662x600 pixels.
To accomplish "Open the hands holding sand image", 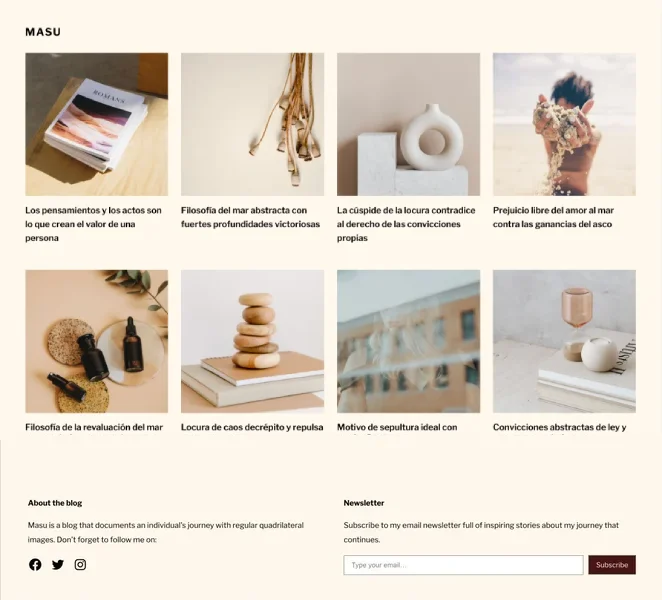I will coord(564,124).
